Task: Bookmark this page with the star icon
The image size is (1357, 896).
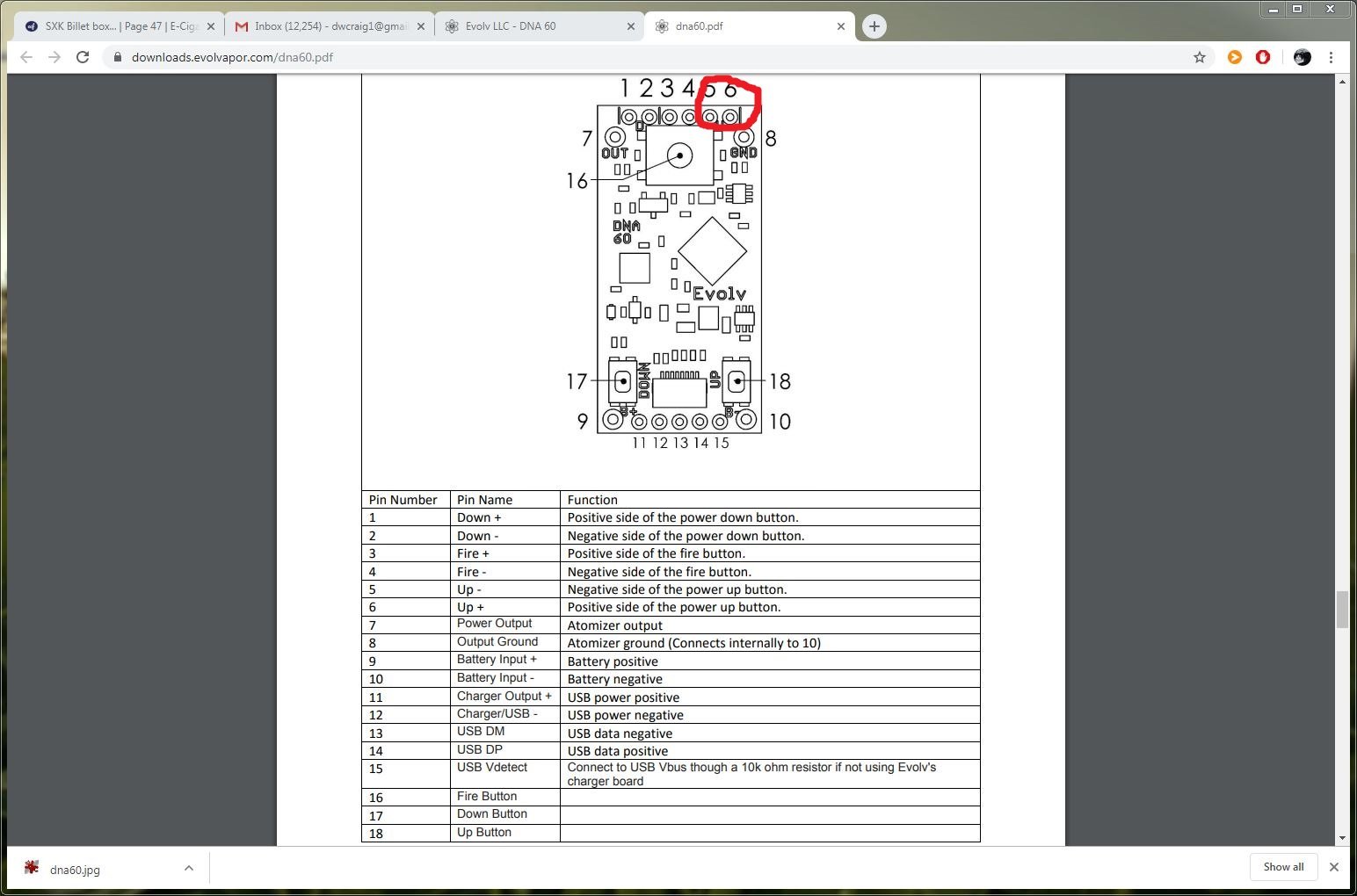Action: [x=1200, y=57]
